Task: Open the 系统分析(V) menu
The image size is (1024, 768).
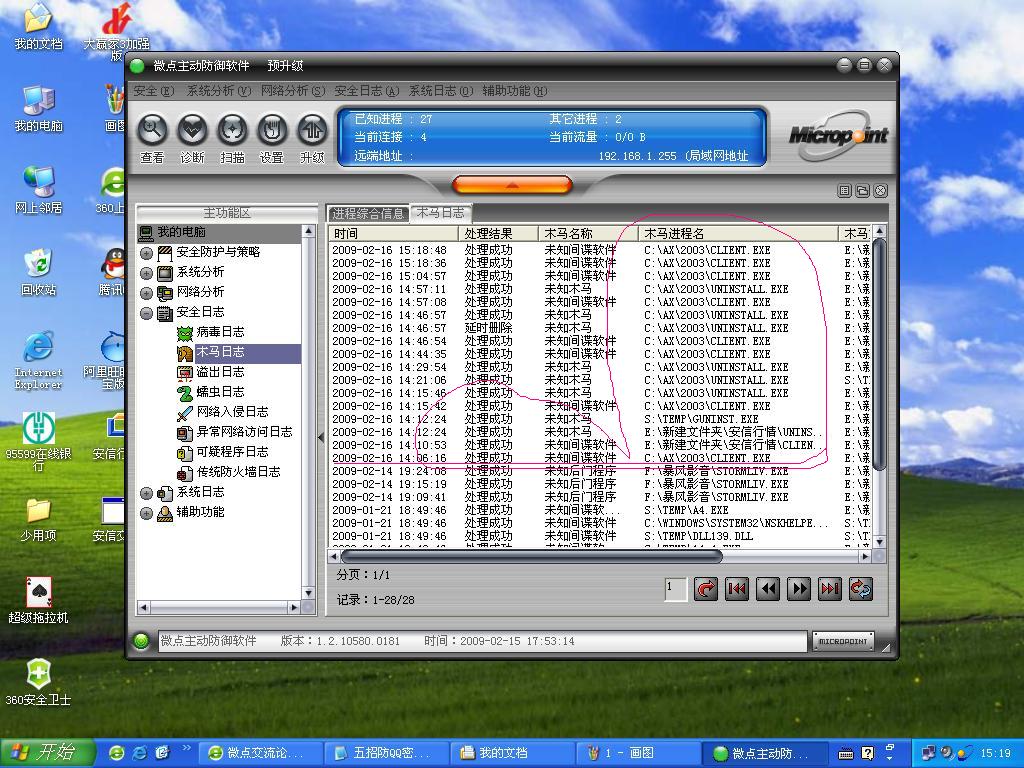Action: (219, 91)
